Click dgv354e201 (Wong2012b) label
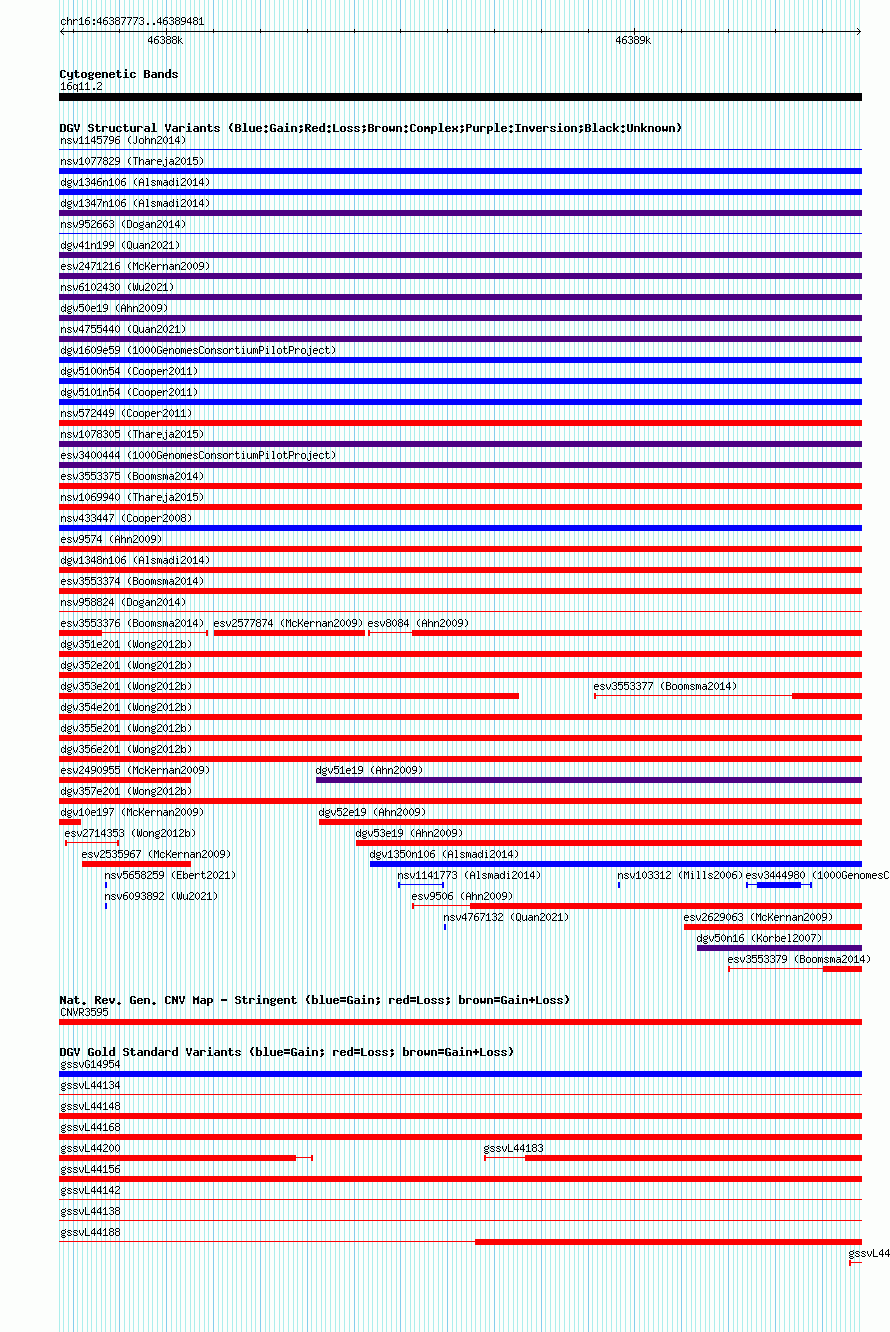 click(x=125, y=707)
